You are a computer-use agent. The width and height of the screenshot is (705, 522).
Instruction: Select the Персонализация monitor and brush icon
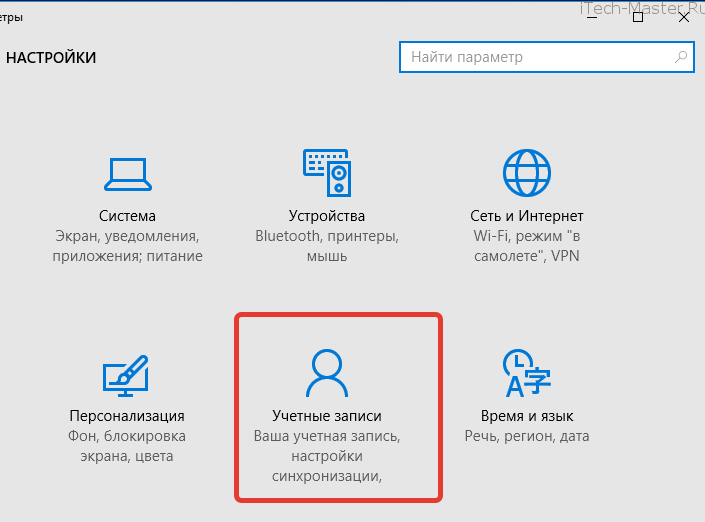(127, 374)
